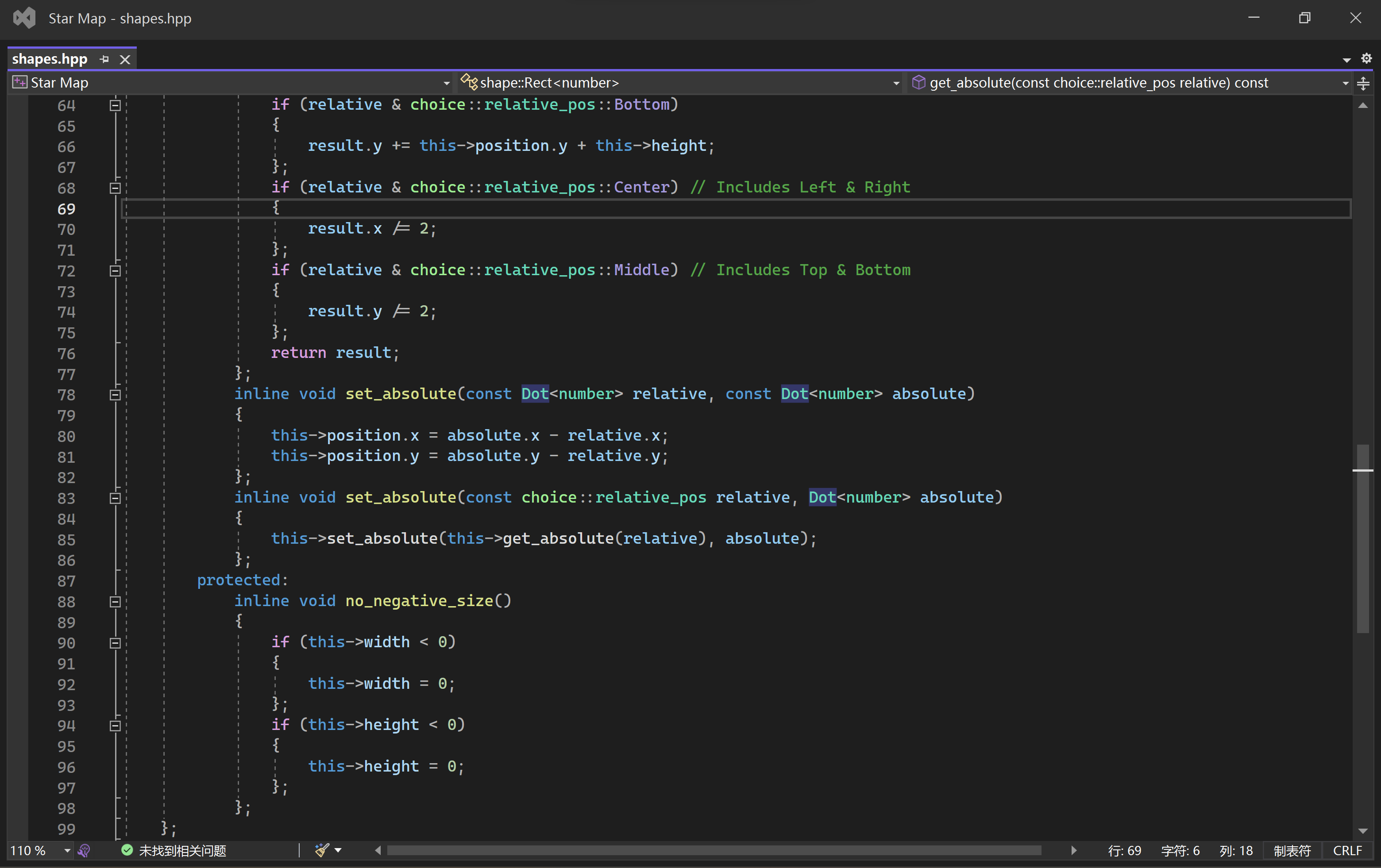1381x868 pixels.
Task: Open the editor tab settings gear
Action: pyautogui.click(x=1367, y=58)
